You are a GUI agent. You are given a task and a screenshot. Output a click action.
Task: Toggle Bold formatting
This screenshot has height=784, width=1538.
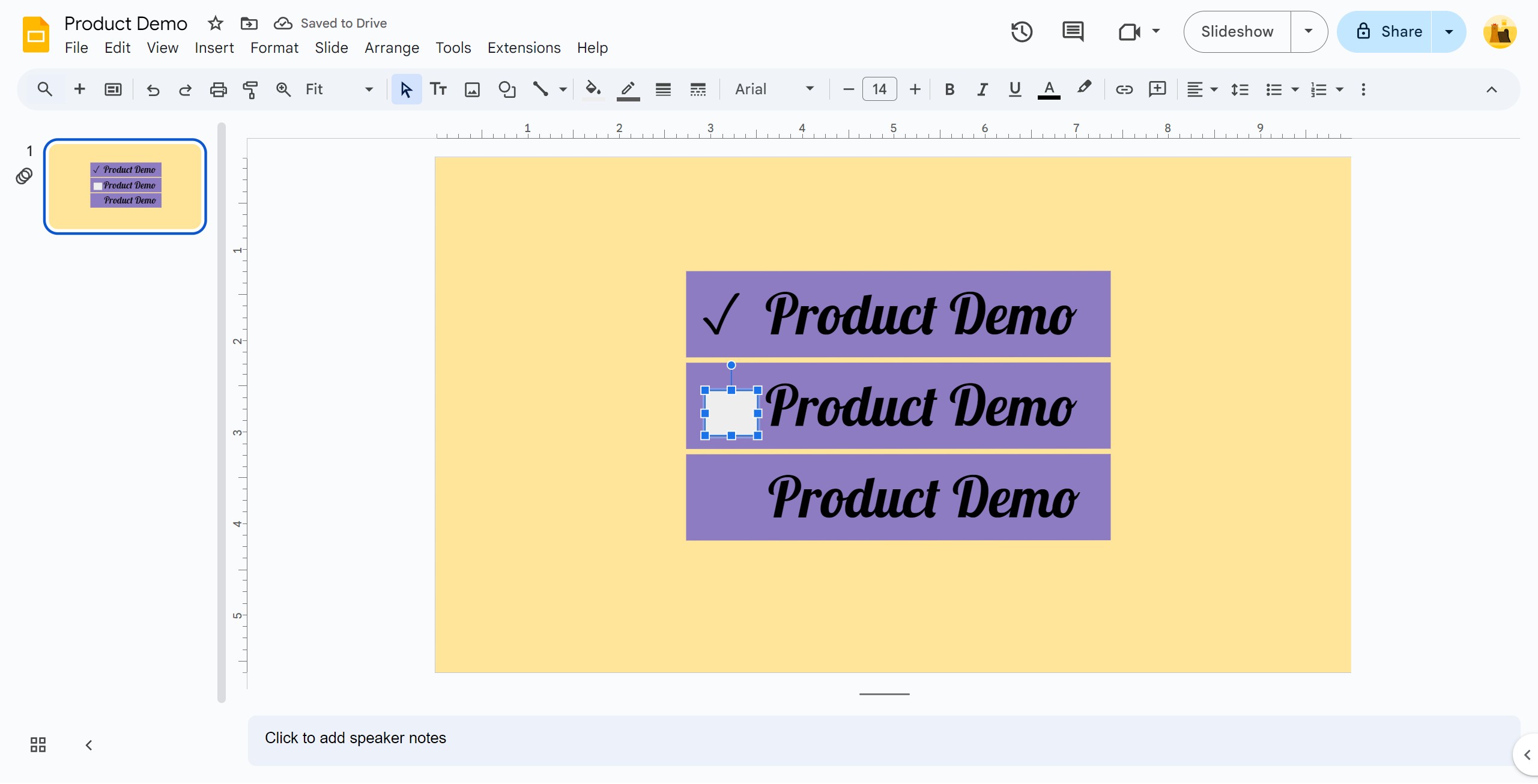tap(949, 89)
